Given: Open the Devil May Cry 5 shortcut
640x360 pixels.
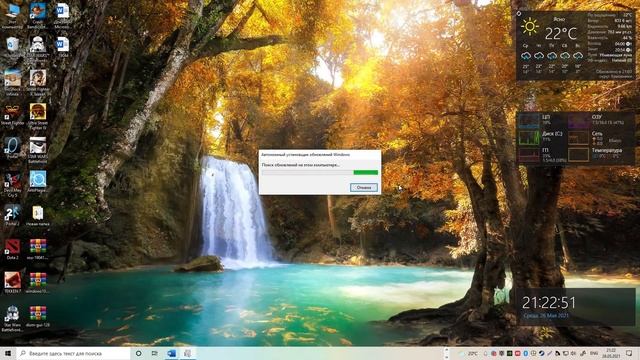Looking at the screenshot, I should pos(13,184).
